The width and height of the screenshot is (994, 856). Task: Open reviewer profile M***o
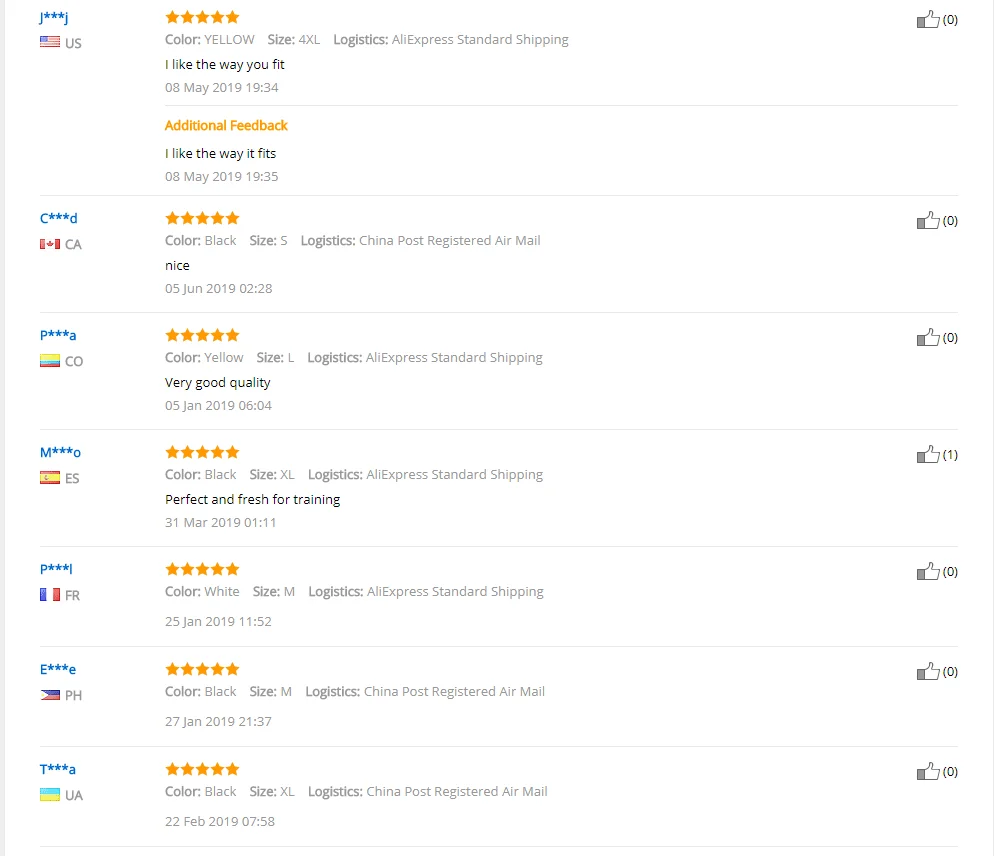(x=60, y=452)
